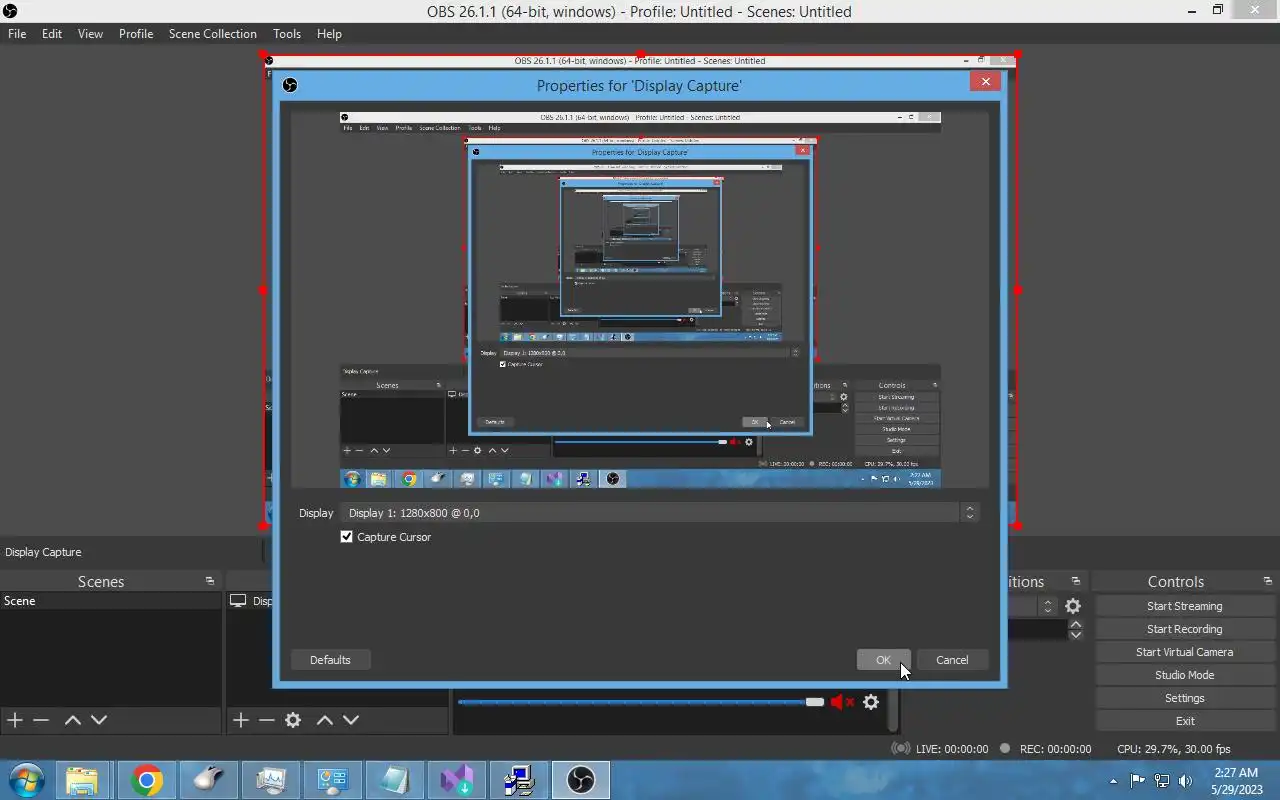Image resolution: width=1280 pixels, height=800 pixels.
Task: Remove selected source with minus icon
Action: point(266,720)
